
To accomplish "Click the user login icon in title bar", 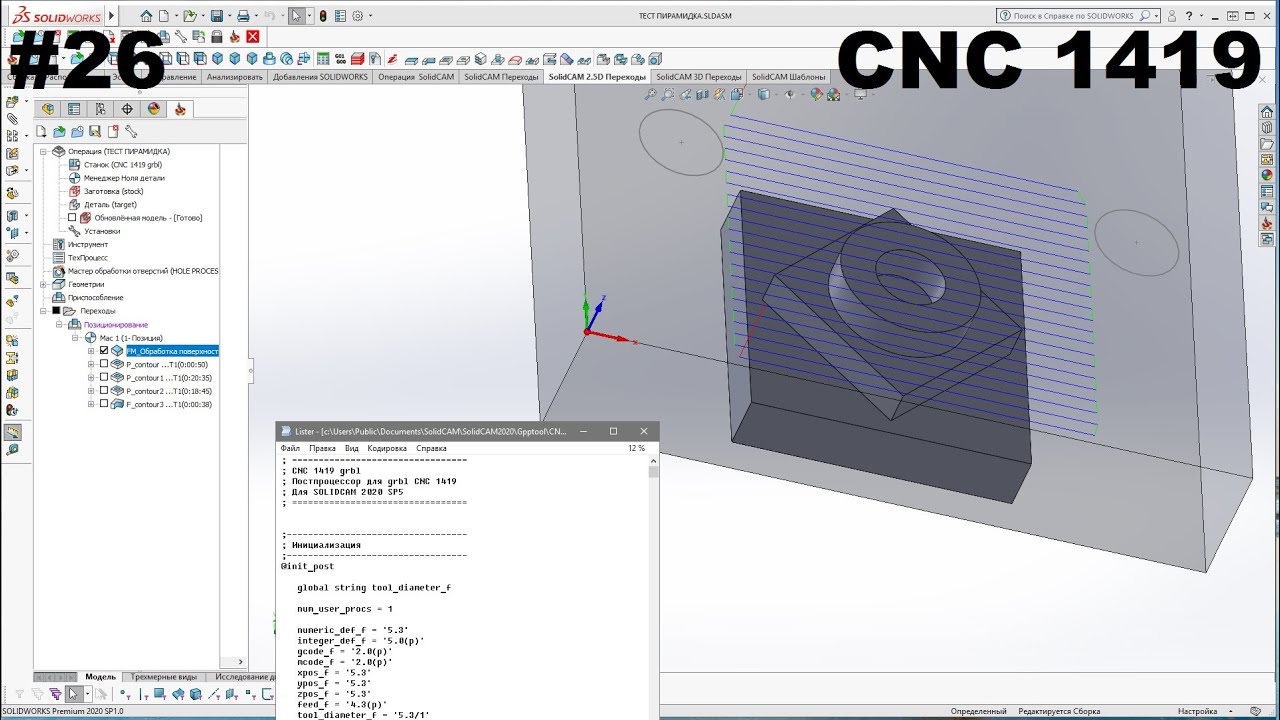I will point(1171,16).
